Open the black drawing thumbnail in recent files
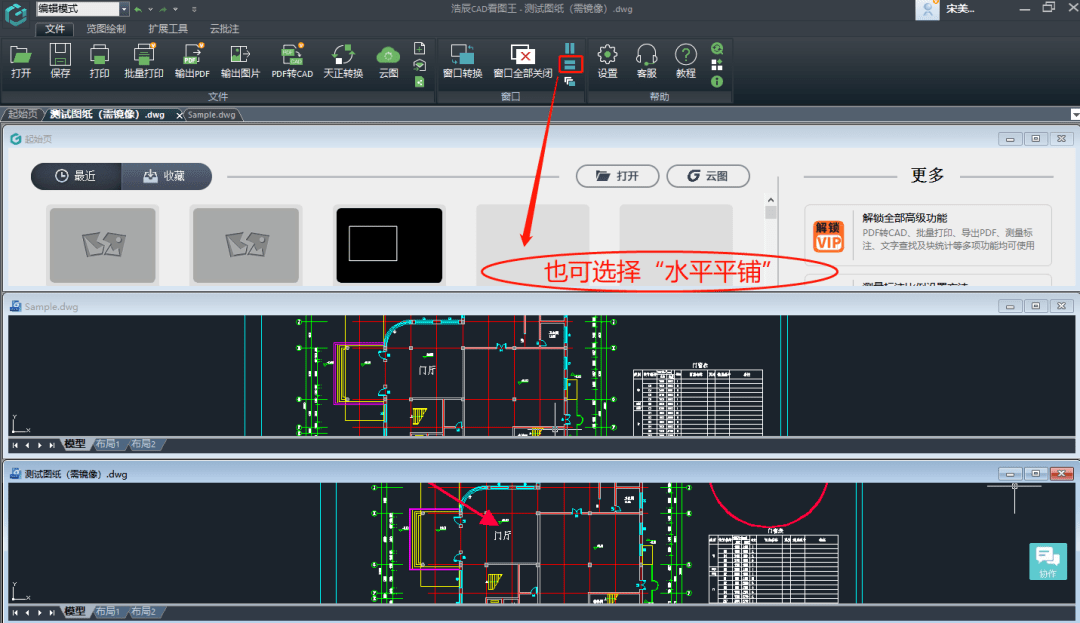This screenshot has width=1080, height=623. click(389, 245)
